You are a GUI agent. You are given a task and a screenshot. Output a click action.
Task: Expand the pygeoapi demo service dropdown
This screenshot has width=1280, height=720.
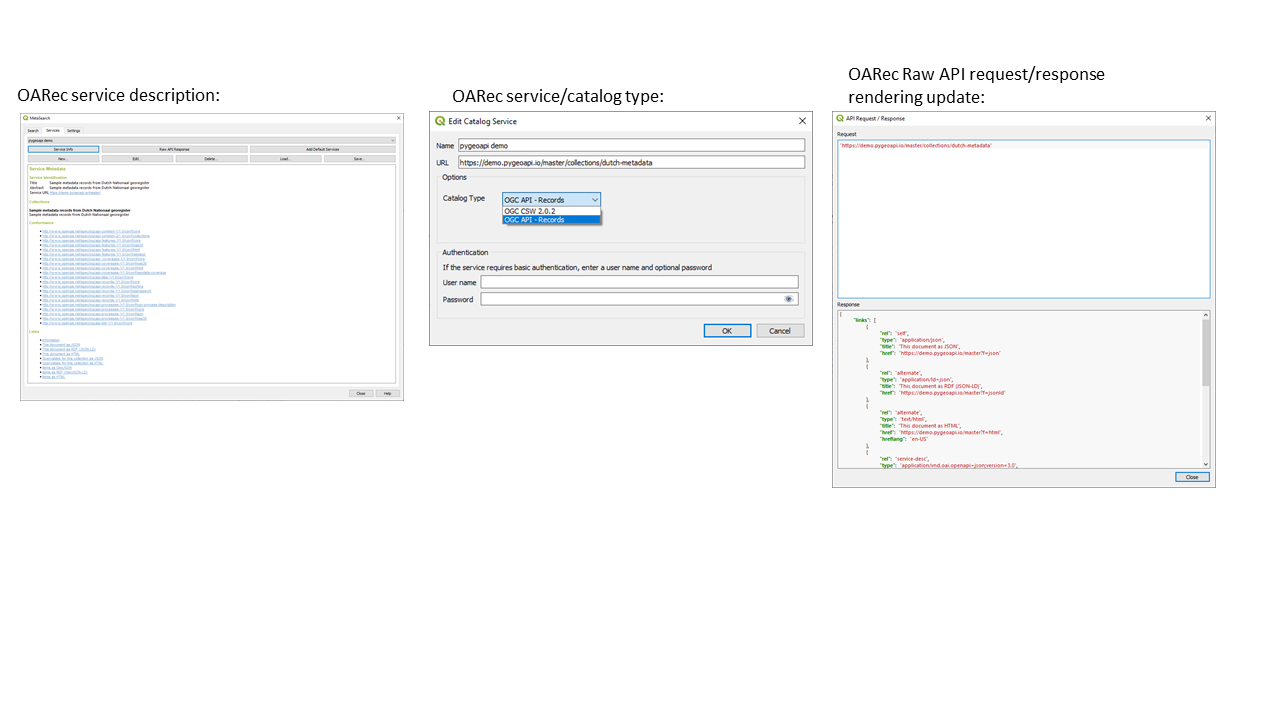(211, 140)
